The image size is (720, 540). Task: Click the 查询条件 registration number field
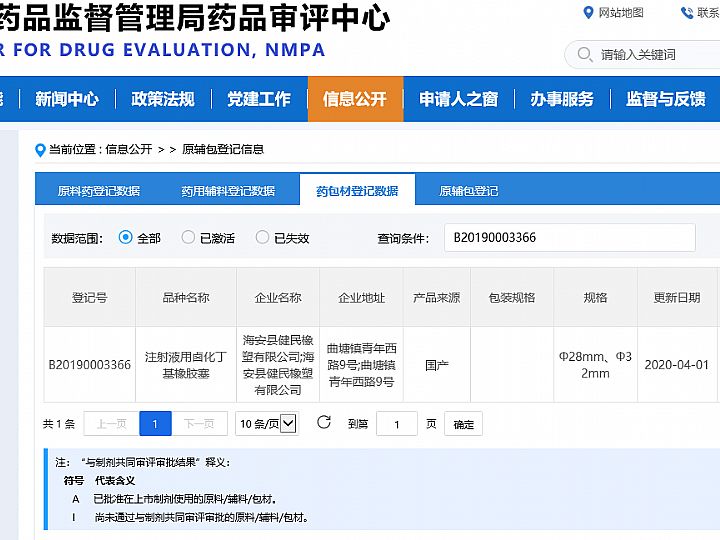tap(569, 238)
